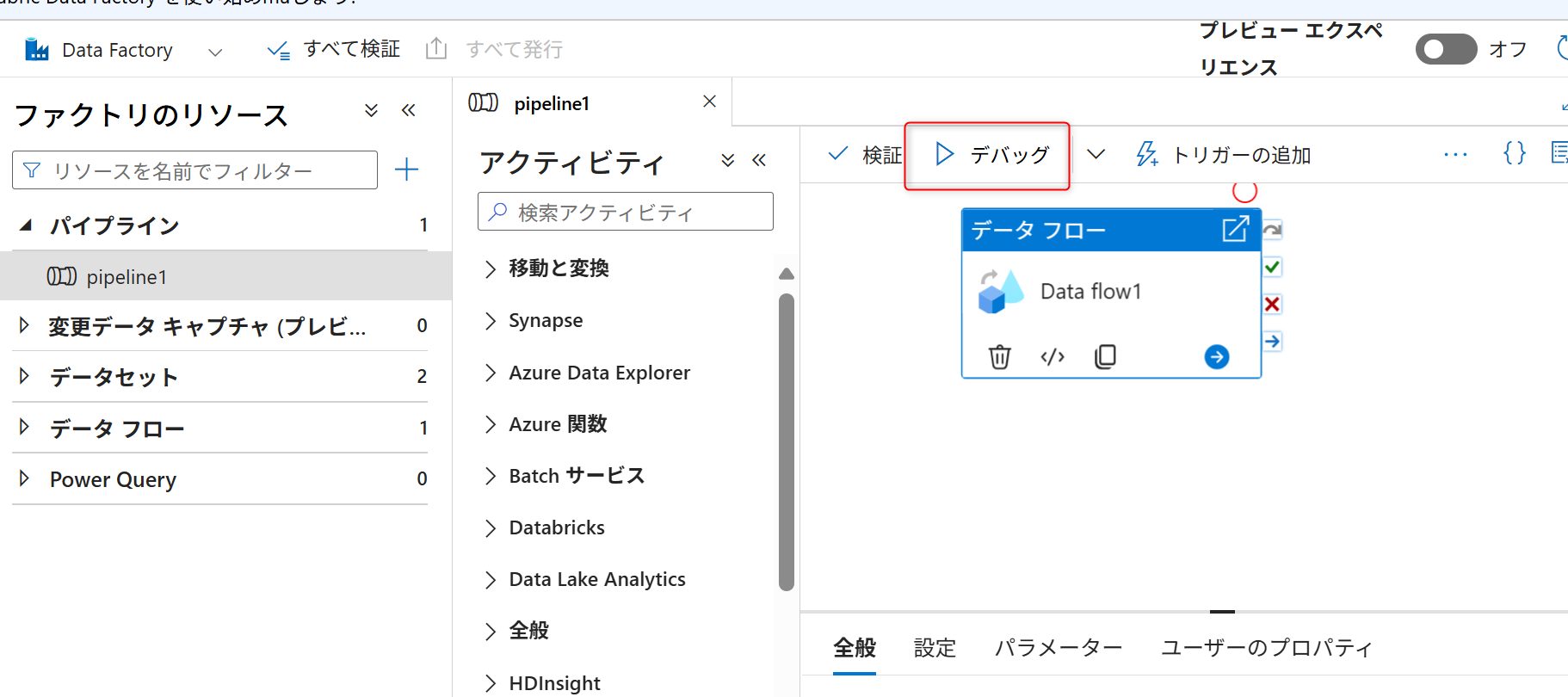This screenshot has height=697, width=1568.
Task: Click the blue add-output arrow on Data flow1
Action: coord(1216,356)
